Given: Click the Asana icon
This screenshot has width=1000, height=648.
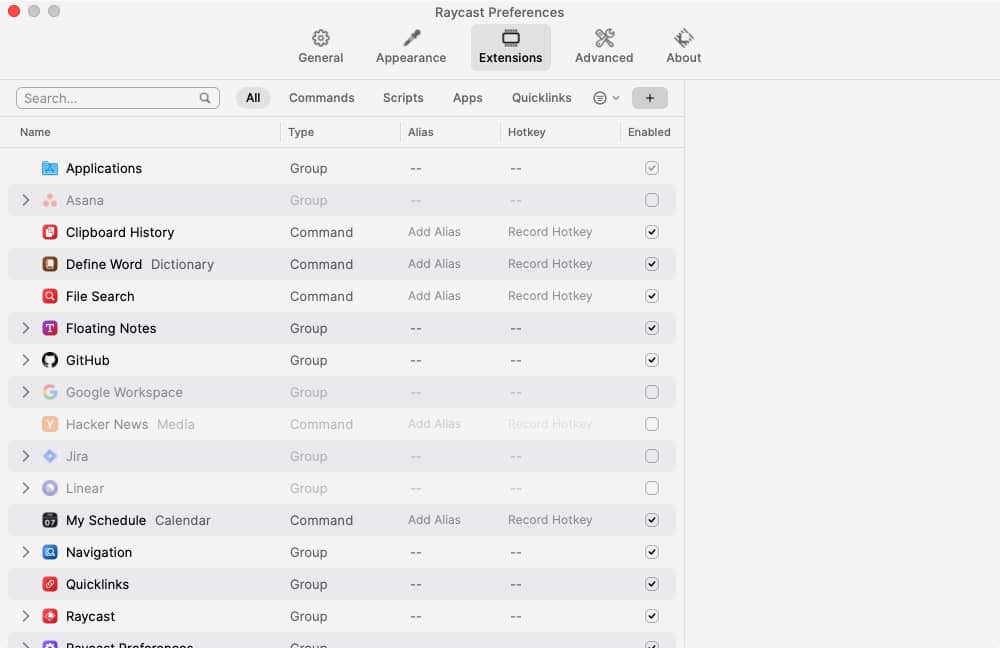Looking at the screenshot, I should coord(50,200).
